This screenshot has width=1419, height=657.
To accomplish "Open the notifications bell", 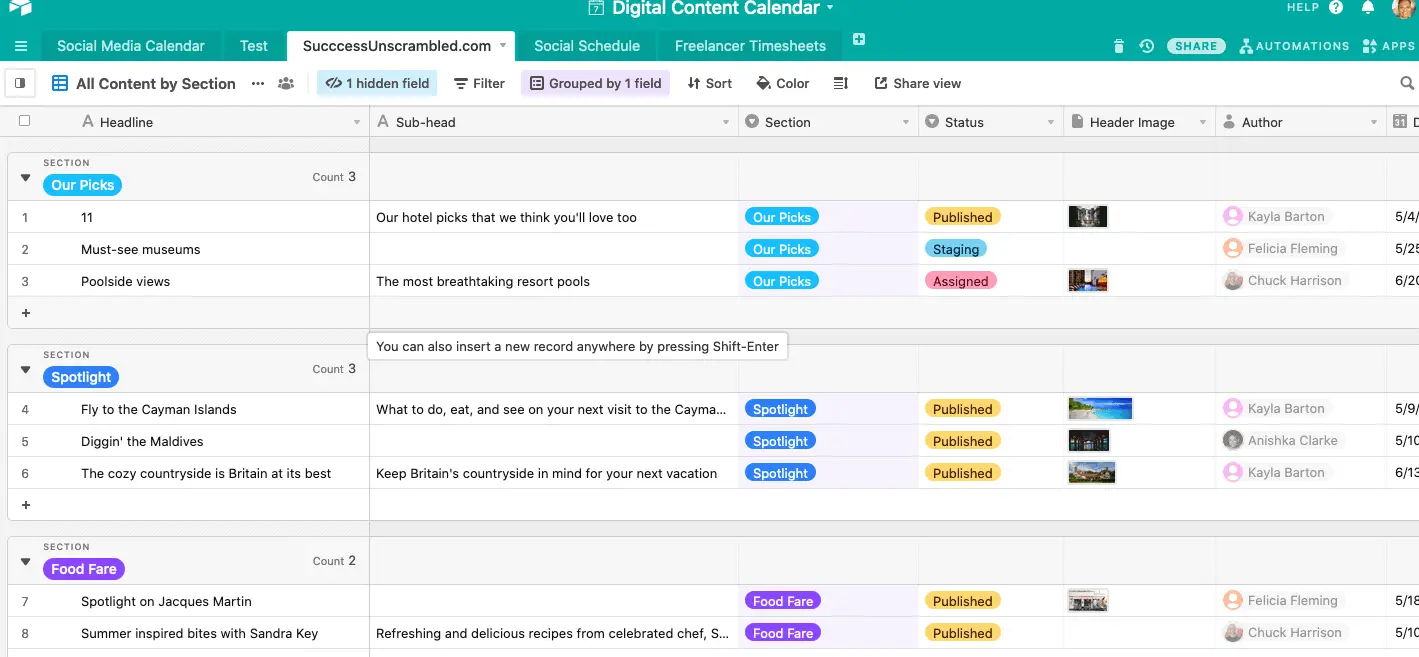I will click(x=1368, y=8).
